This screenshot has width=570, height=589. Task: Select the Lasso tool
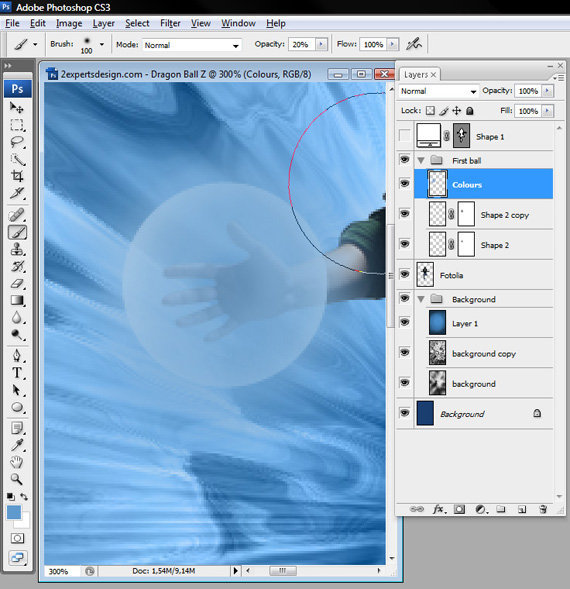coord(17,142)
